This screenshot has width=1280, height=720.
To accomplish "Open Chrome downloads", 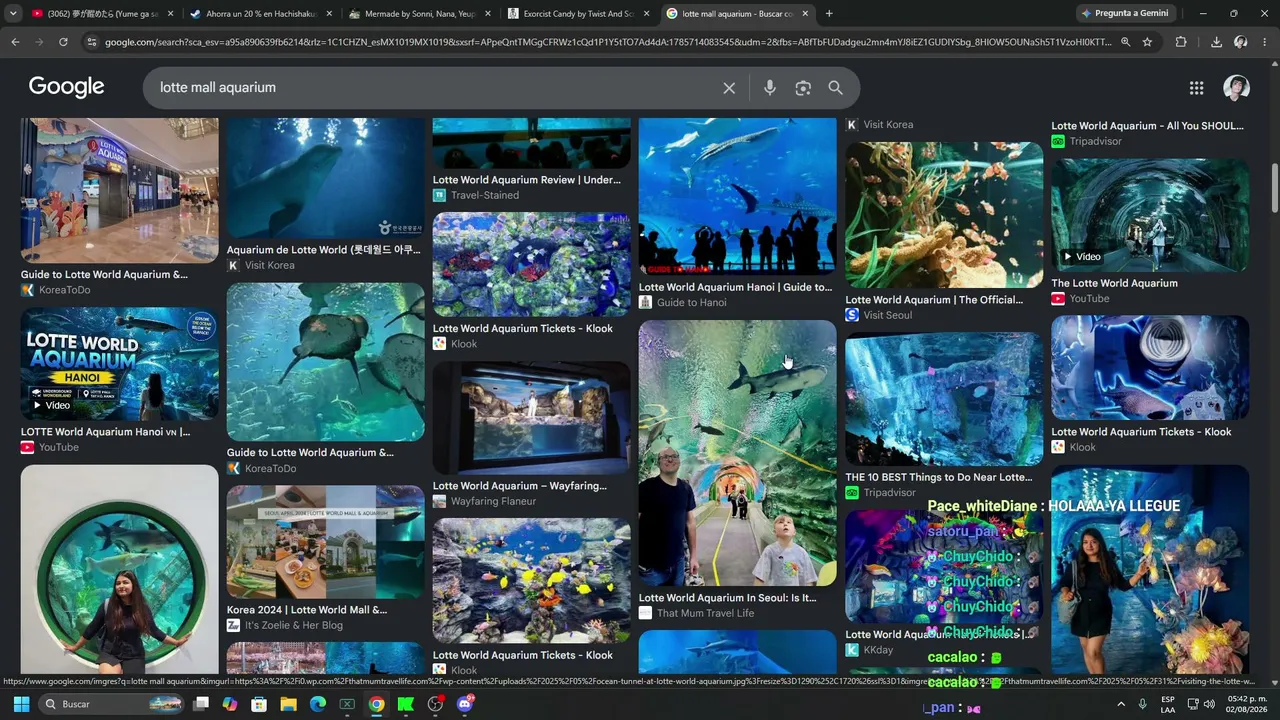I will (1216, 42).
